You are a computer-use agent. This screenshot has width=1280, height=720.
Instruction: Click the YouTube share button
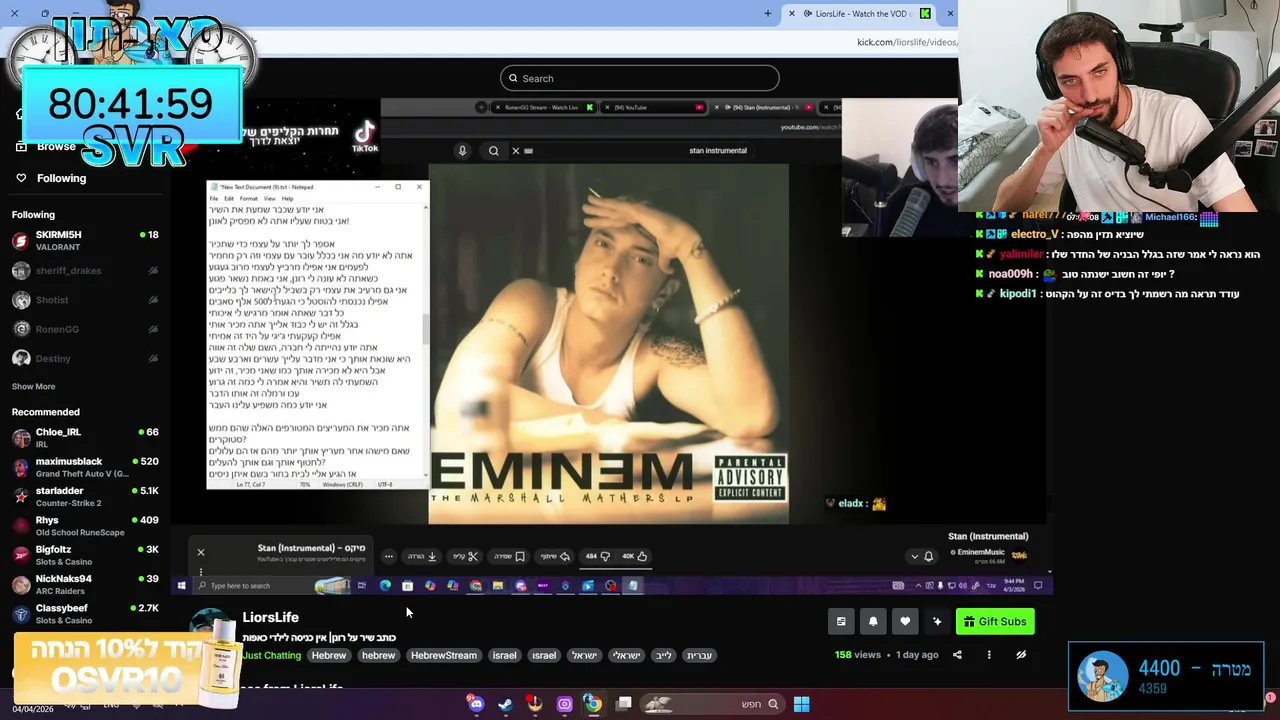pyautogui.click(x=555, y=556)
